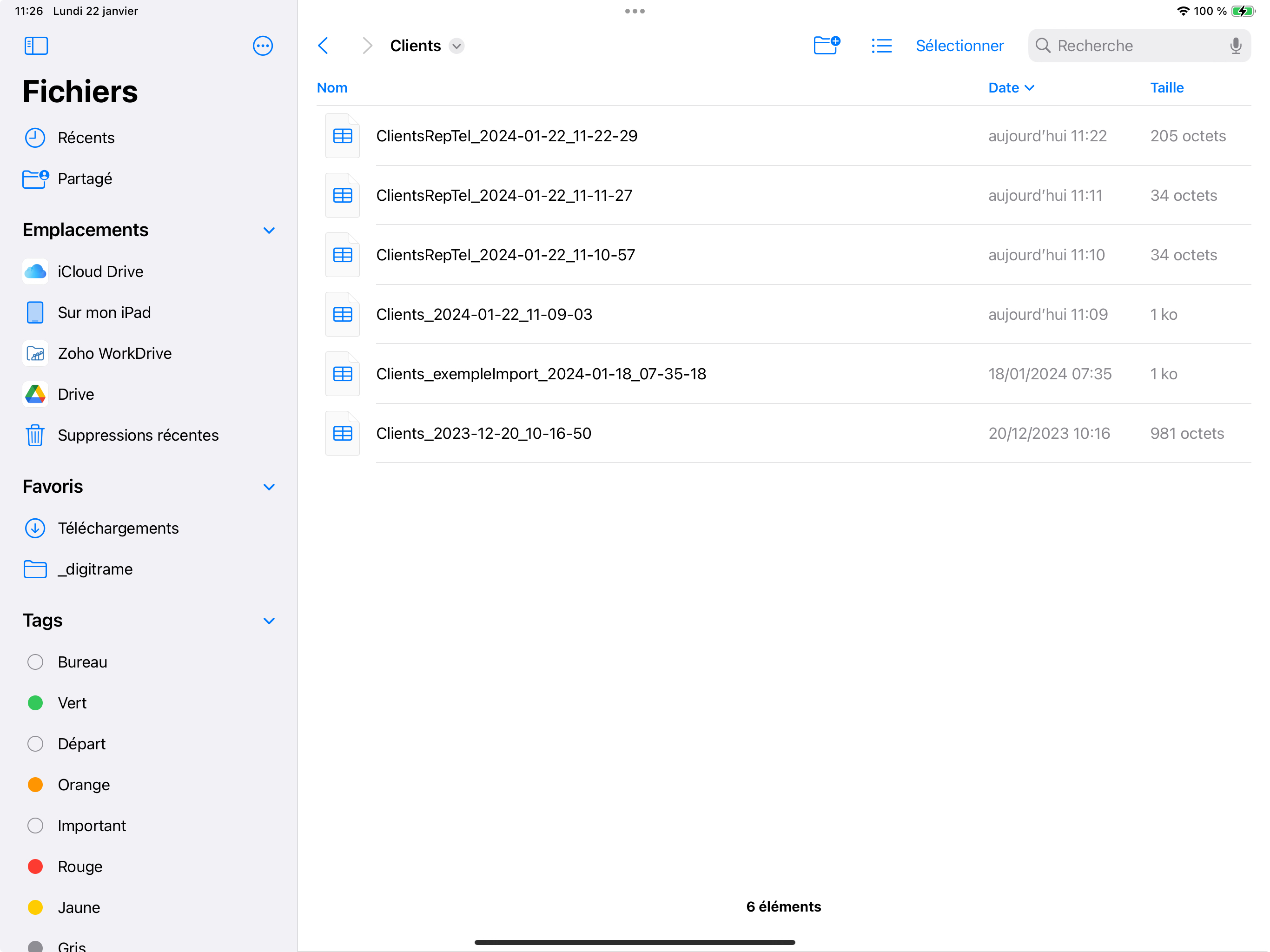
Task: Toggle the Date sort order chevron
Action: 1030,88
